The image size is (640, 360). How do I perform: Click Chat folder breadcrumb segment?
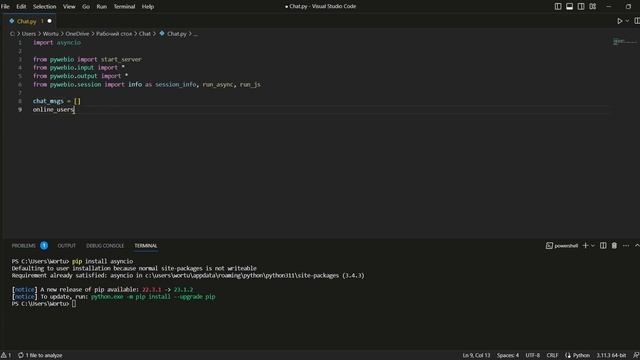pos(145,34)
